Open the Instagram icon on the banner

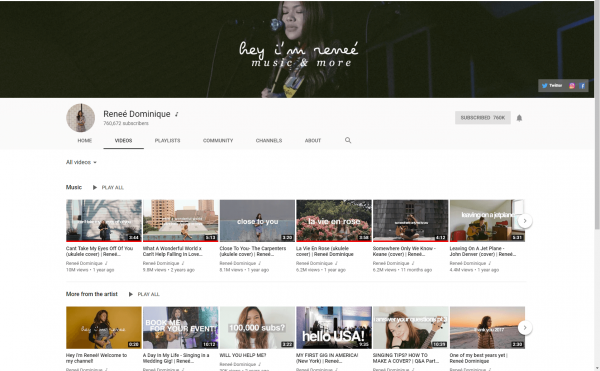572,86
